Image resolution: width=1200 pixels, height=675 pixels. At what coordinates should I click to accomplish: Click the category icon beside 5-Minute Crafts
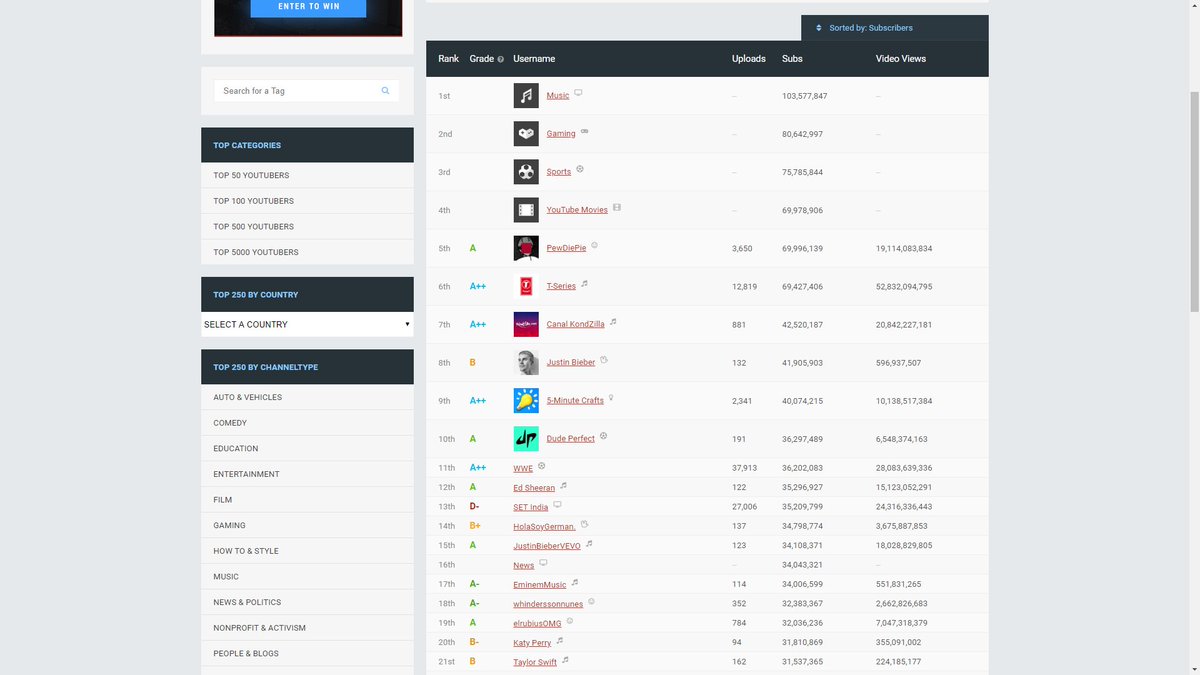tap(611, 398)
